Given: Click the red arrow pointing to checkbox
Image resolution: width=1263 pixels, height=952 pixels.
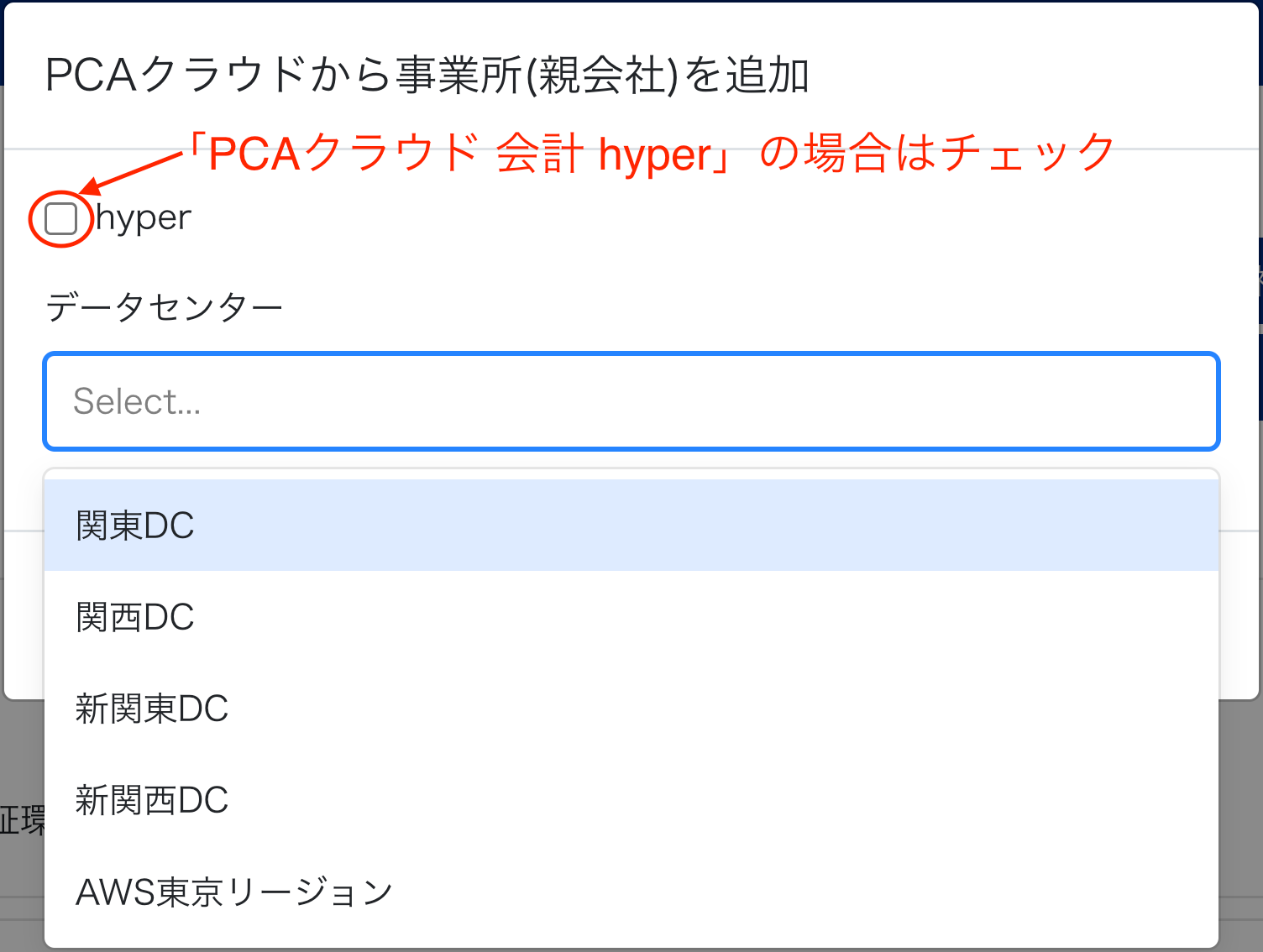Looking at the screenshot, I should pyautogui.click(x=134, y=170).
